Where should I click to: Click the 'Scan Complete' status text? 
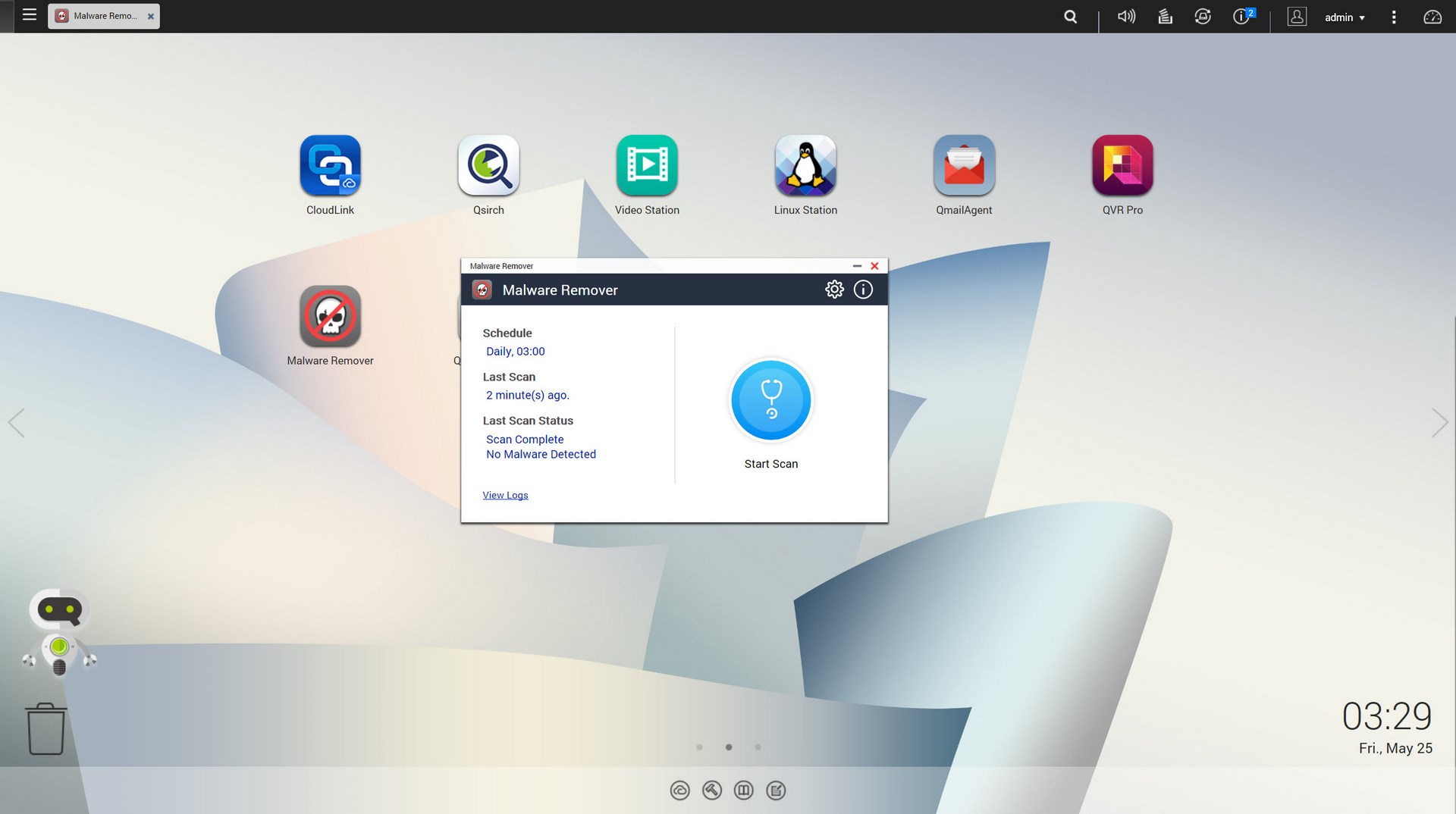click(525, 440)
